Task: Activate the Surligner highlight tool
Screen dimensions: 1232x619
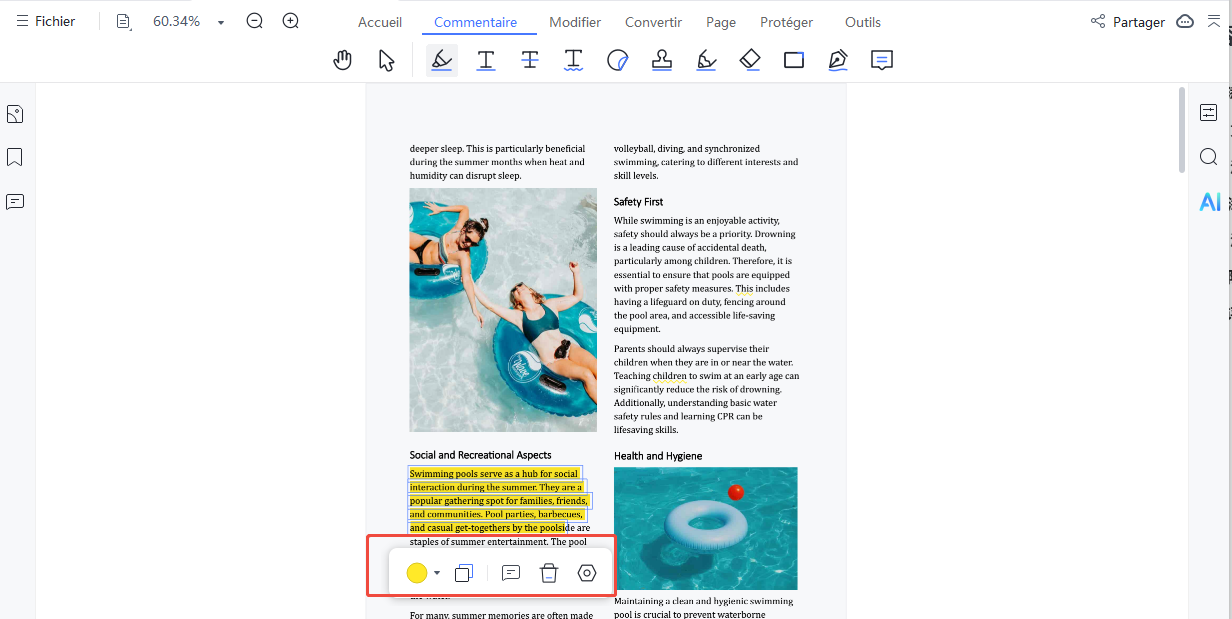Action: pos(441,60)
